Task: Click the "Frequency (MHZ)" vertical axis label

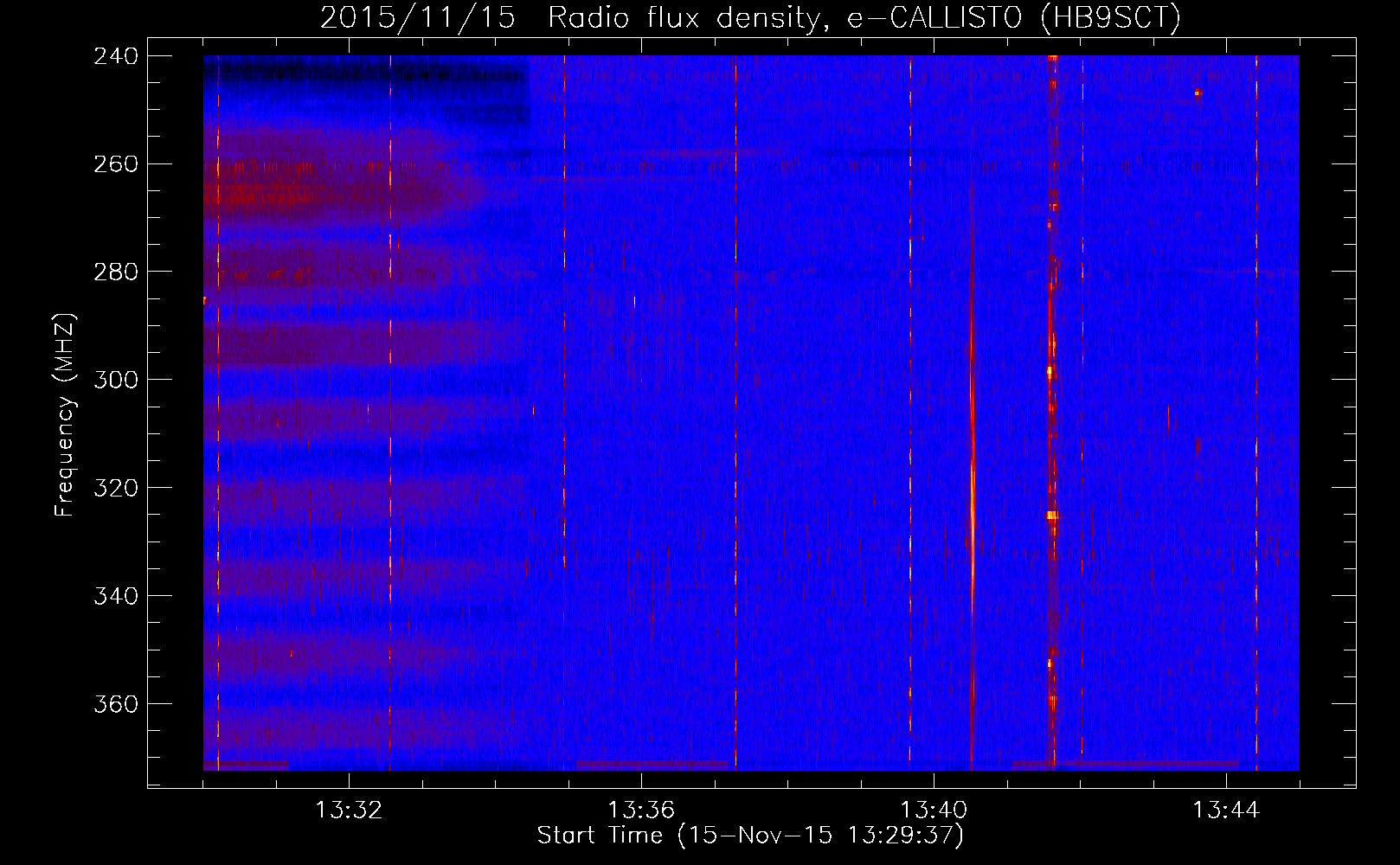Action: click(66, 415)
